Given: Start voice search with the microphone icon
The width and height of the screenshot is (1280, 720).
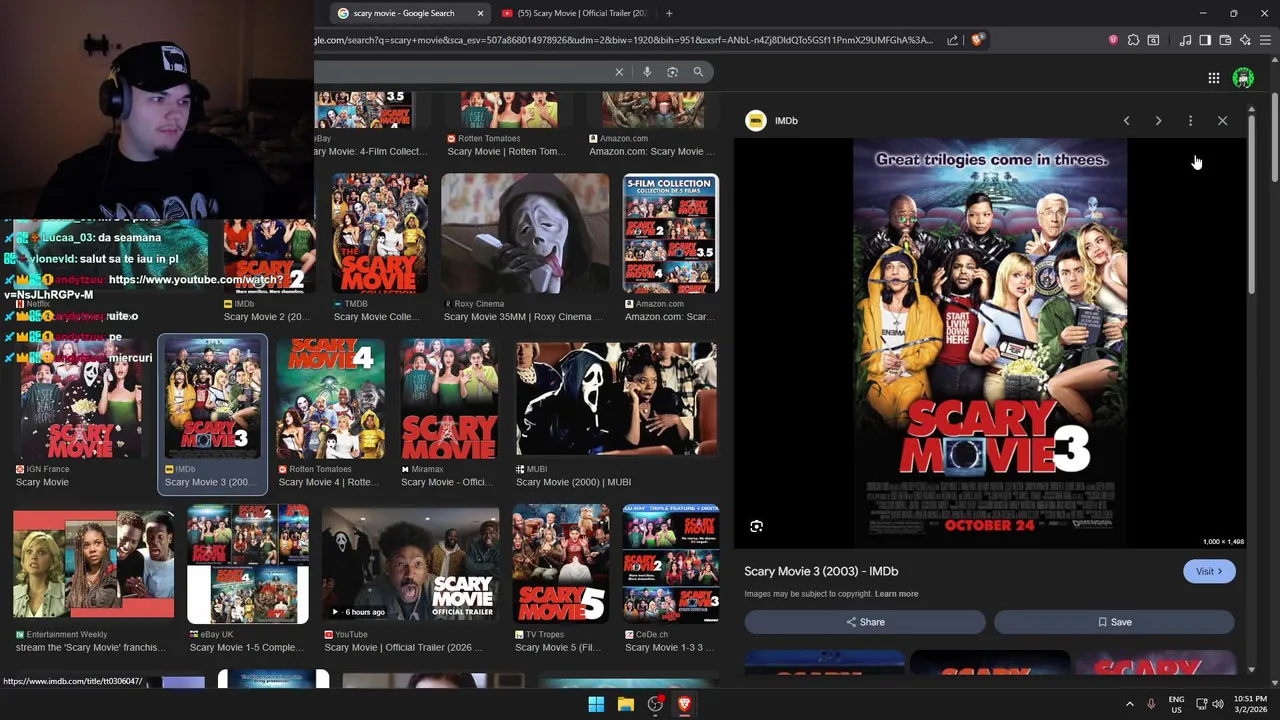Looking at the screenshot, I should pyautogui.click(x=647, y=72).
